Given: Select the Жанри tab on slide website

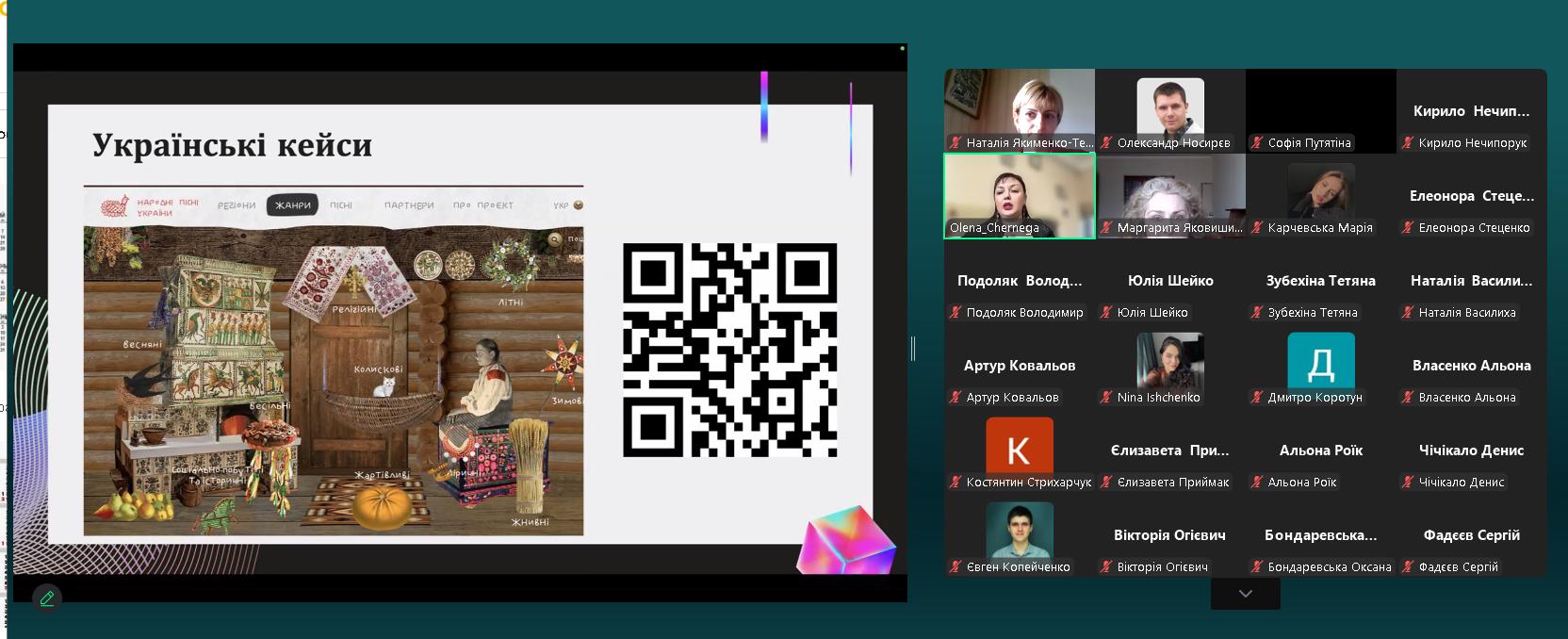Looking at the screenshot, I should pos(292,205).
